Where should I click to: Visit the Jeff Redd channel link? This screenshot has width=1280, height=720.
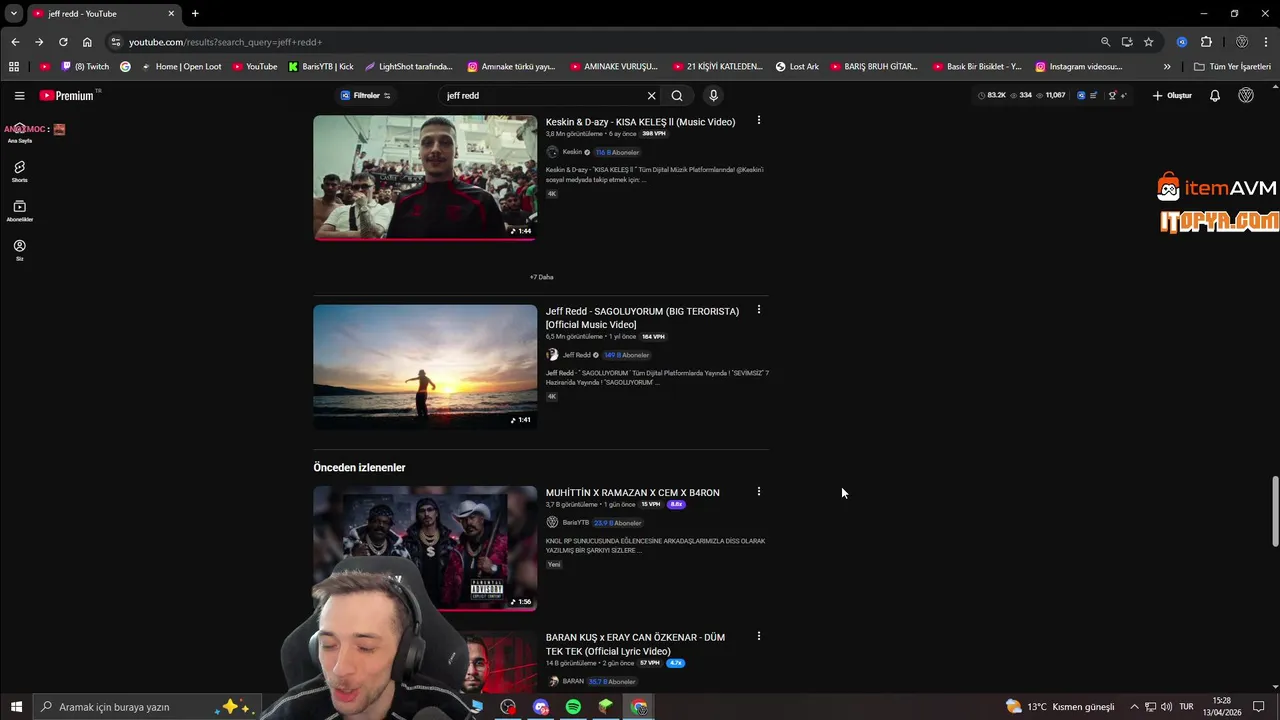point(577,355)
